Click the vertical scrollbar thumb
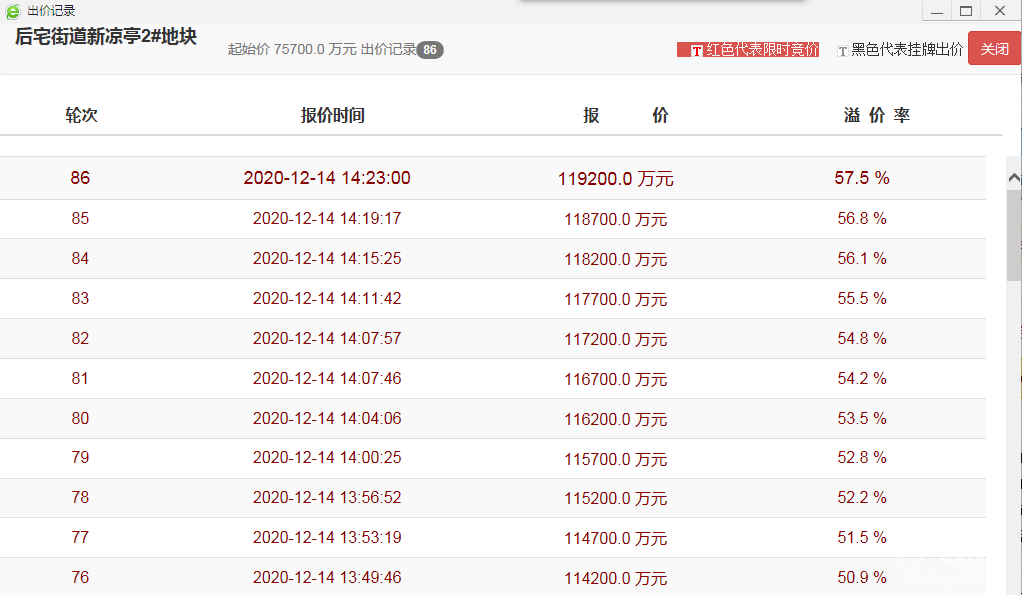Screen dimensions: 1022x595 click(x=1013, y=235)
